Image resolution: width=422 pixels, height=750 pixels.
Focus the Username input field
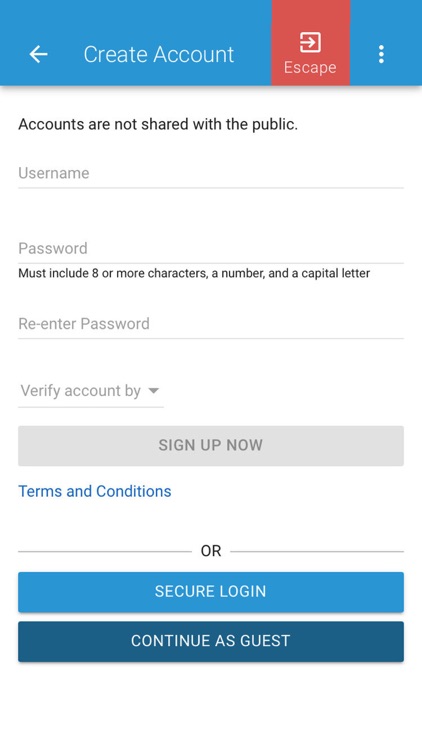[x=211, y=173]
